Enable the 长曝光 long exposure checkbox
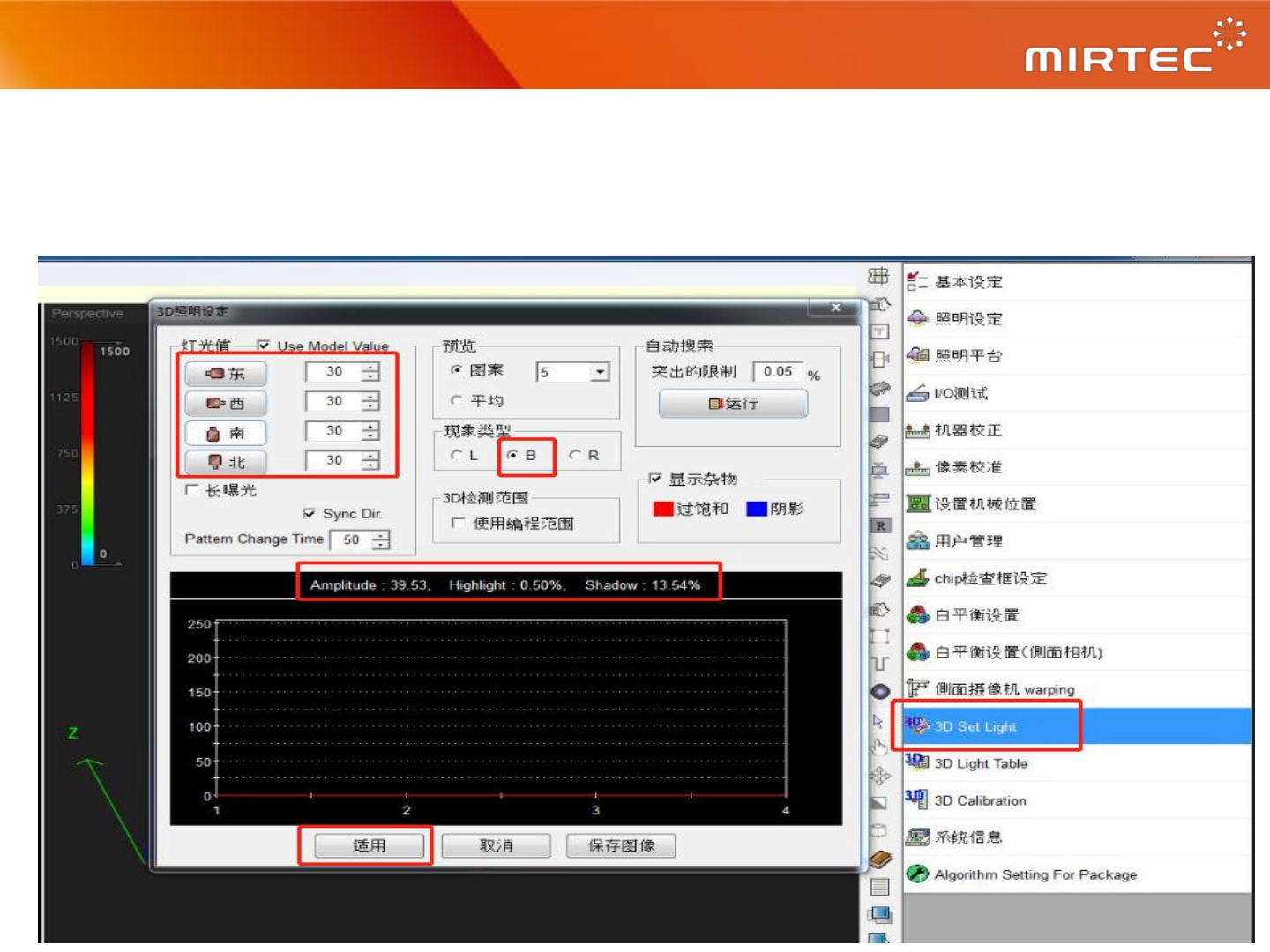 coord(192,490)
